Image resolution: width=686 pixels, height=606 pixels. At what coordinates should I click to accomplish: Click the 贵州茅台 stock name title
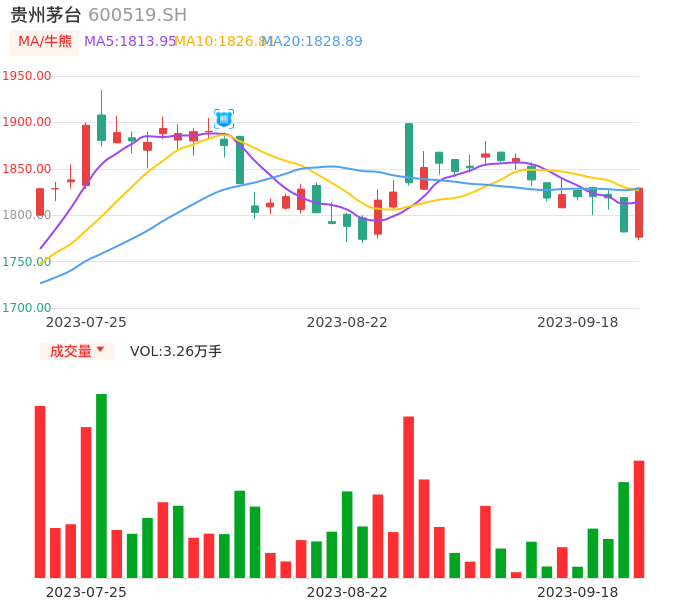(46, 15)
